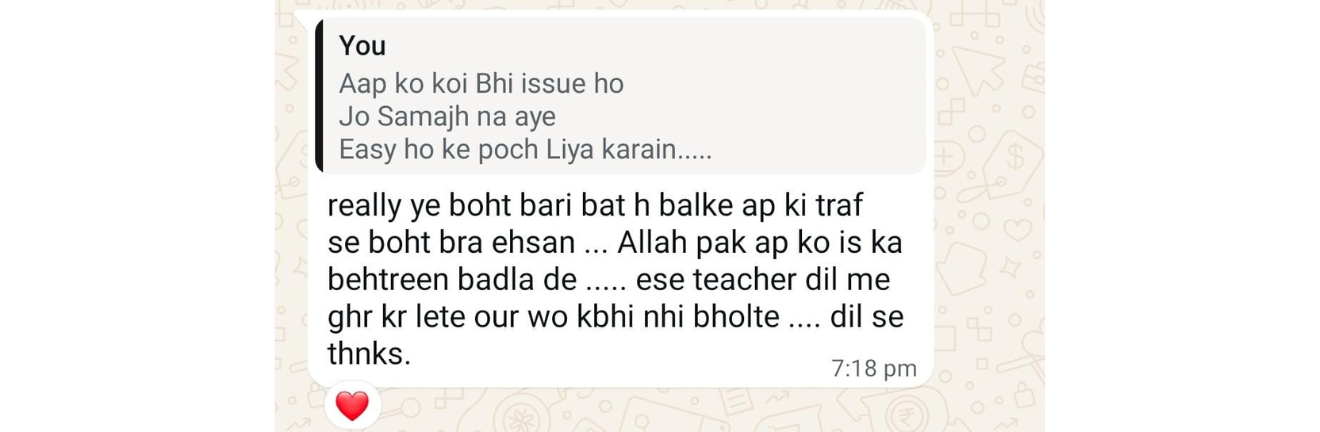Screen dimensions: 1320x432
Task: Click the word "thnks." in the message
Action: click(369, 353)
